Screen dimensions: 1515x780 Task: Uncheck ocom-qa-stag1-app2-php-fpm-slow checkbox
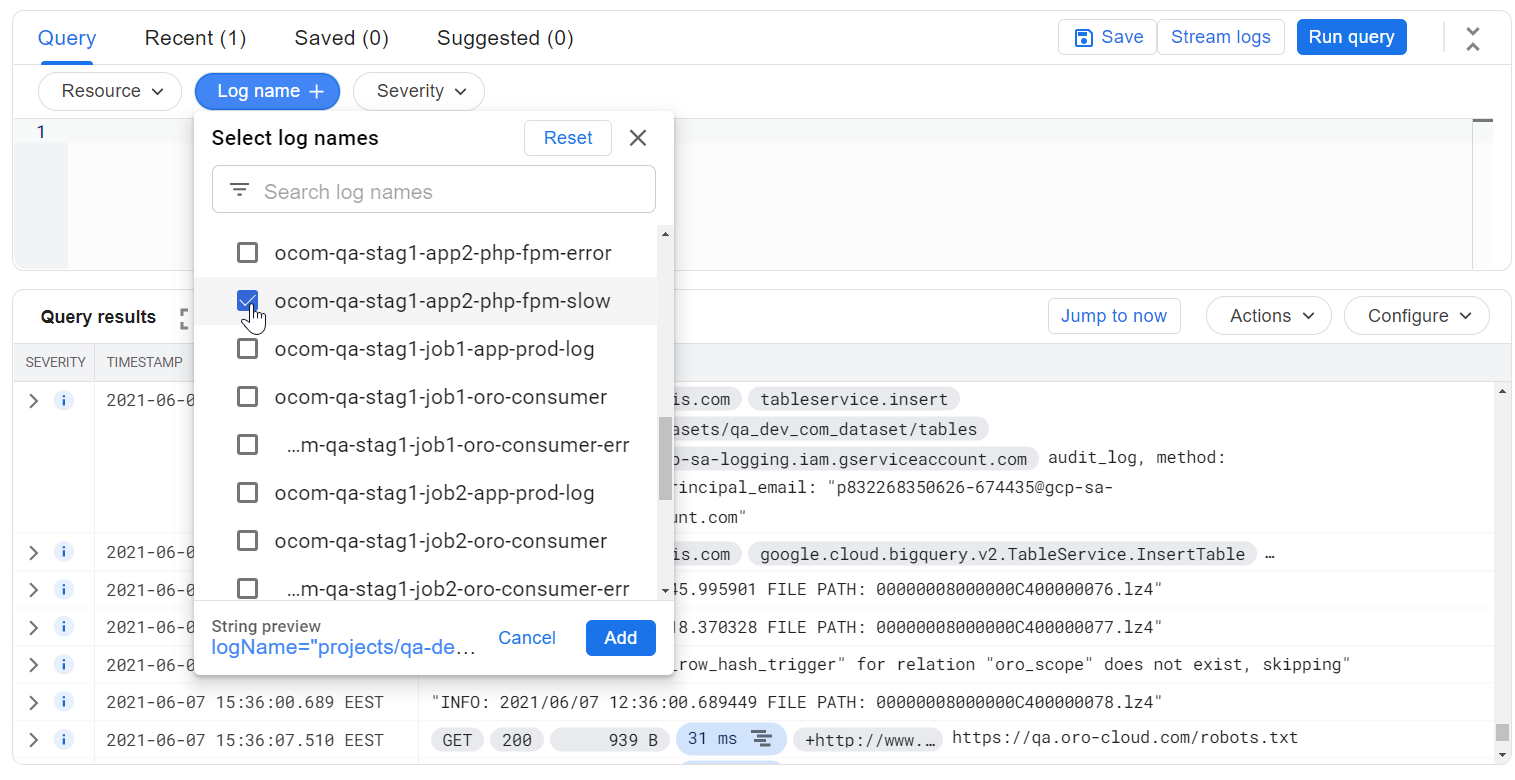tap(247, 301)
